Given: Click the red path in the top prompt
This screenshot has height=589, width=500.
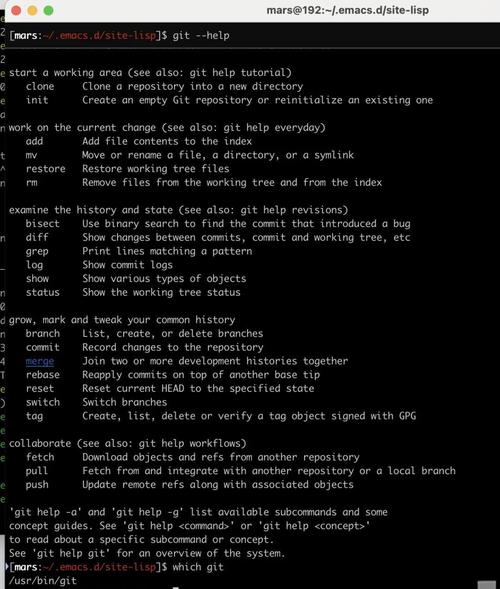Looking at the screenshot, I should (99, 36).
